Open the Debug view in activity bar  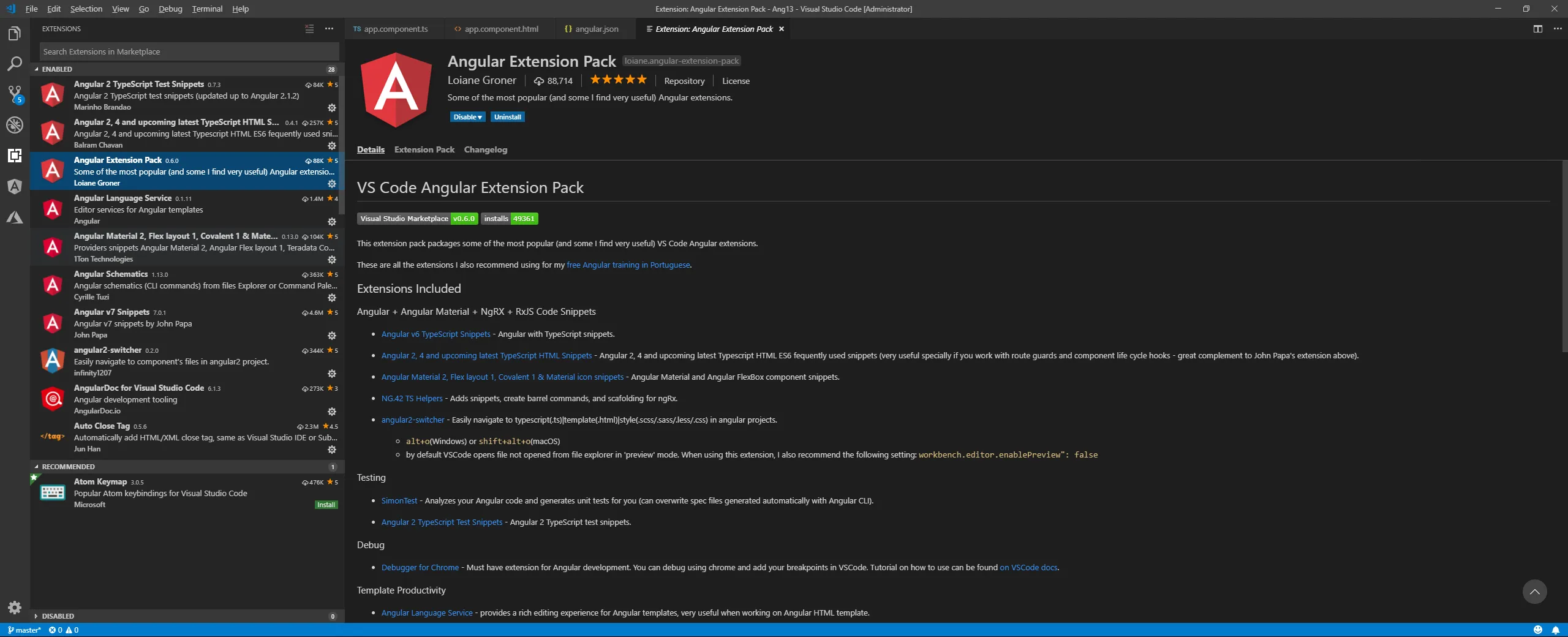pos(15,125)
